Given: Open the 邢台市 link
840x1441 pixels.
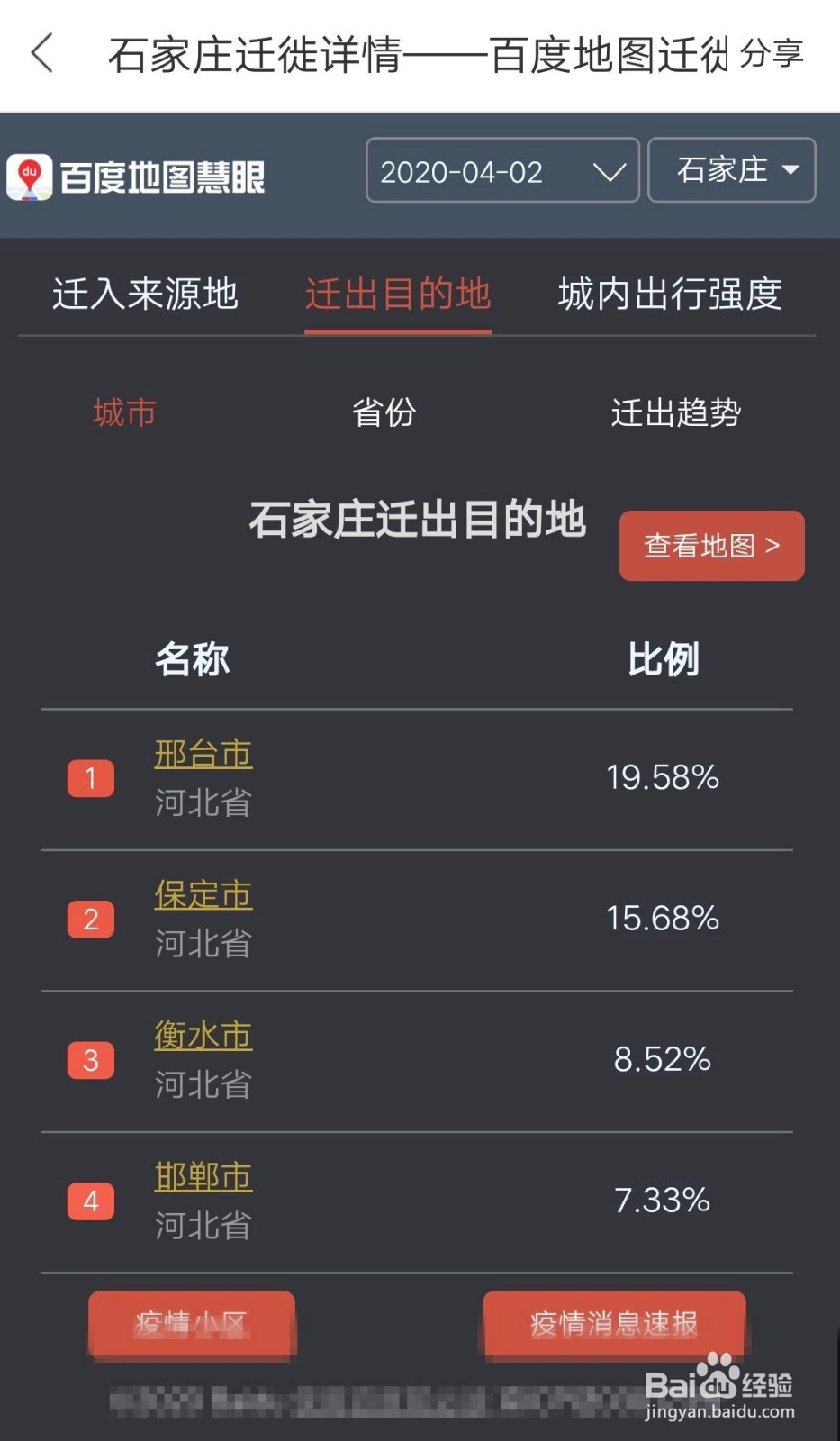Looking at the screenshot, I should click(x=203, y=754).
